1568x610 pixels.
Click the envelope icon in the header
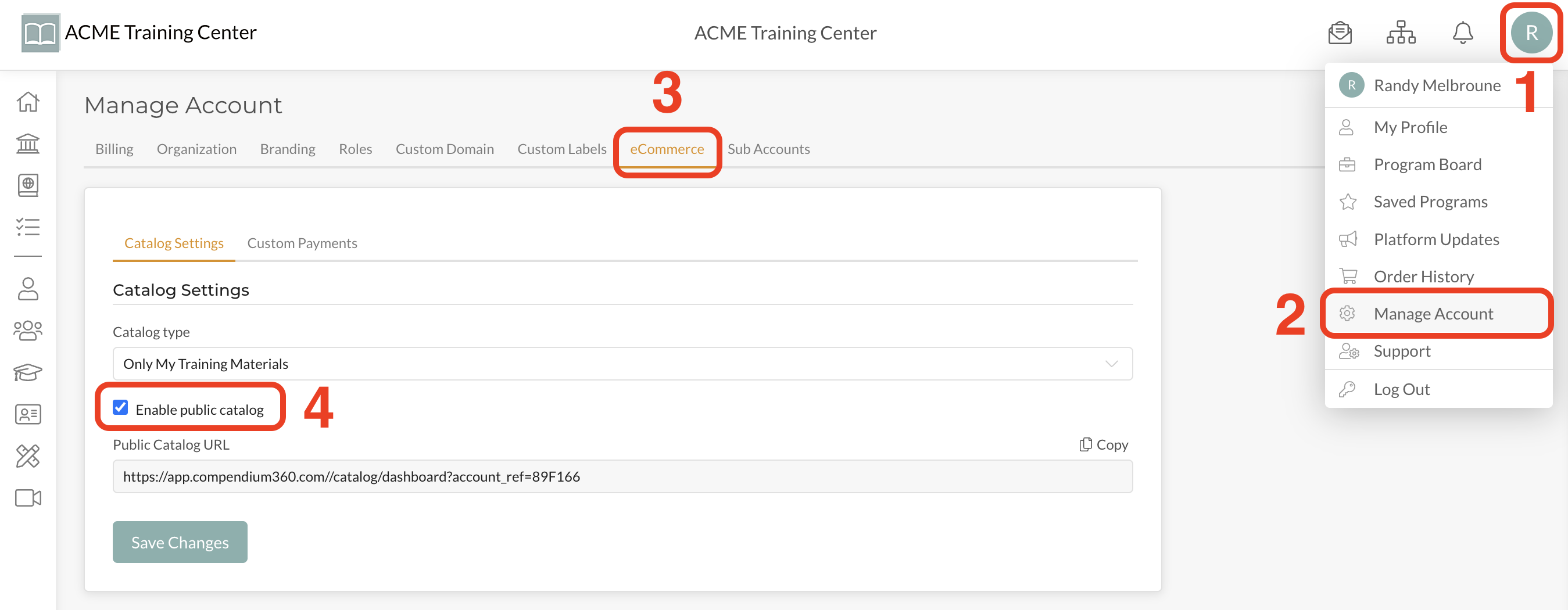[x=1339, y=34]
